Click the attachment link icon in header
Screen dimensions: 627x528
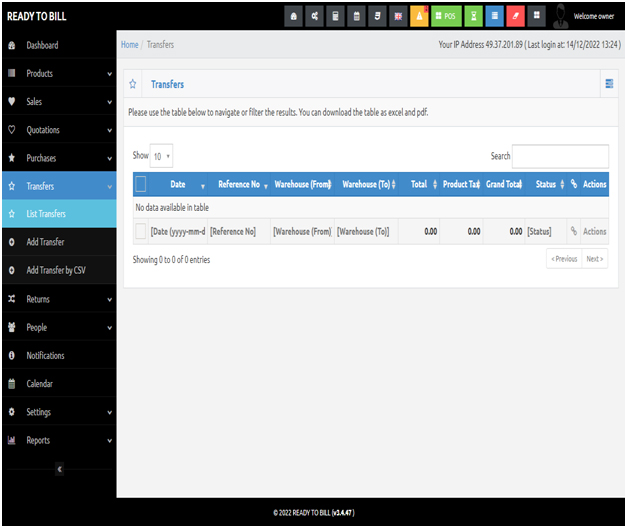click(574, 184)
